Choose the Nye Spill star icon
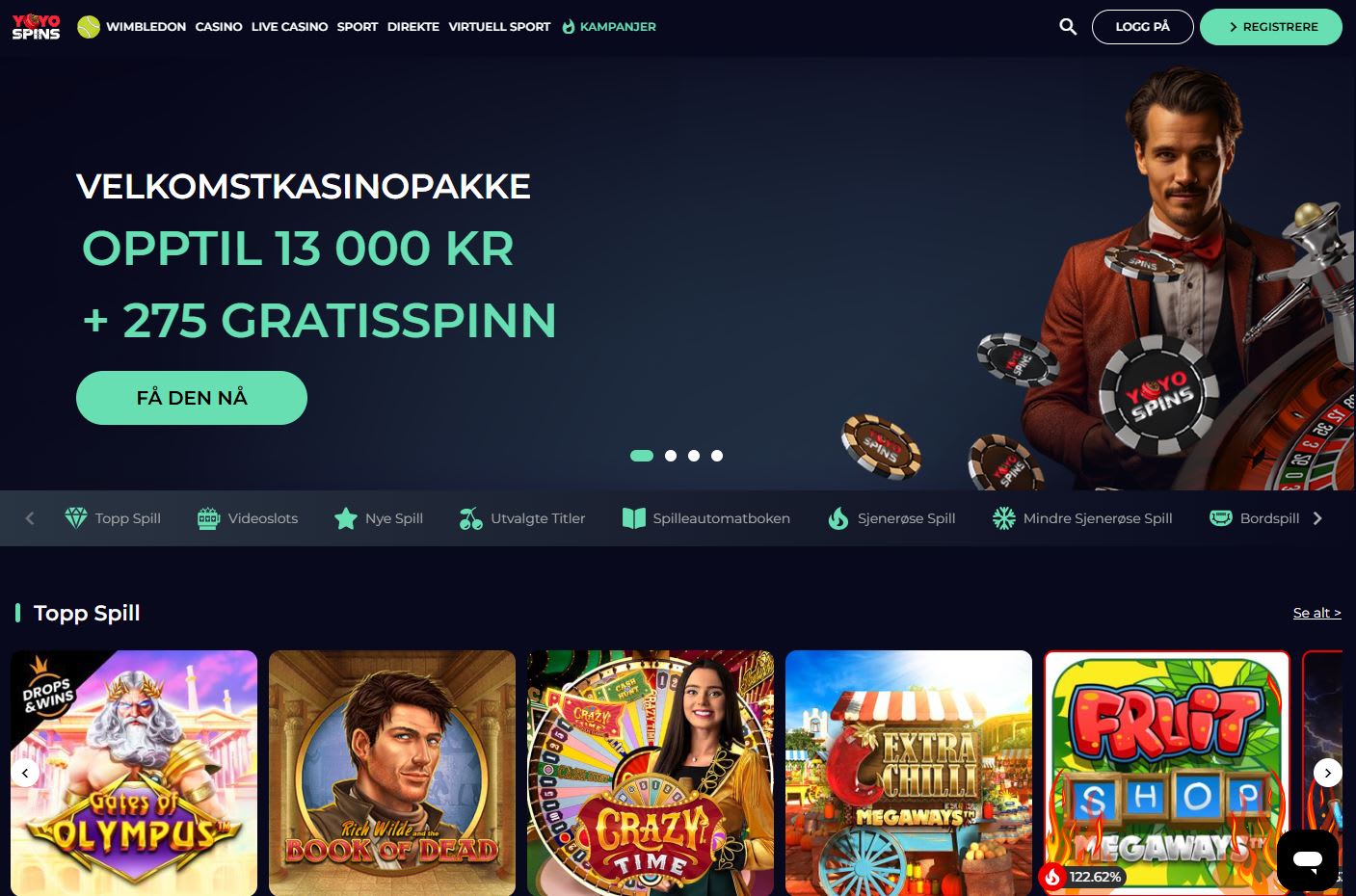This screenshot has width=1356, height=896. (345, 518)
